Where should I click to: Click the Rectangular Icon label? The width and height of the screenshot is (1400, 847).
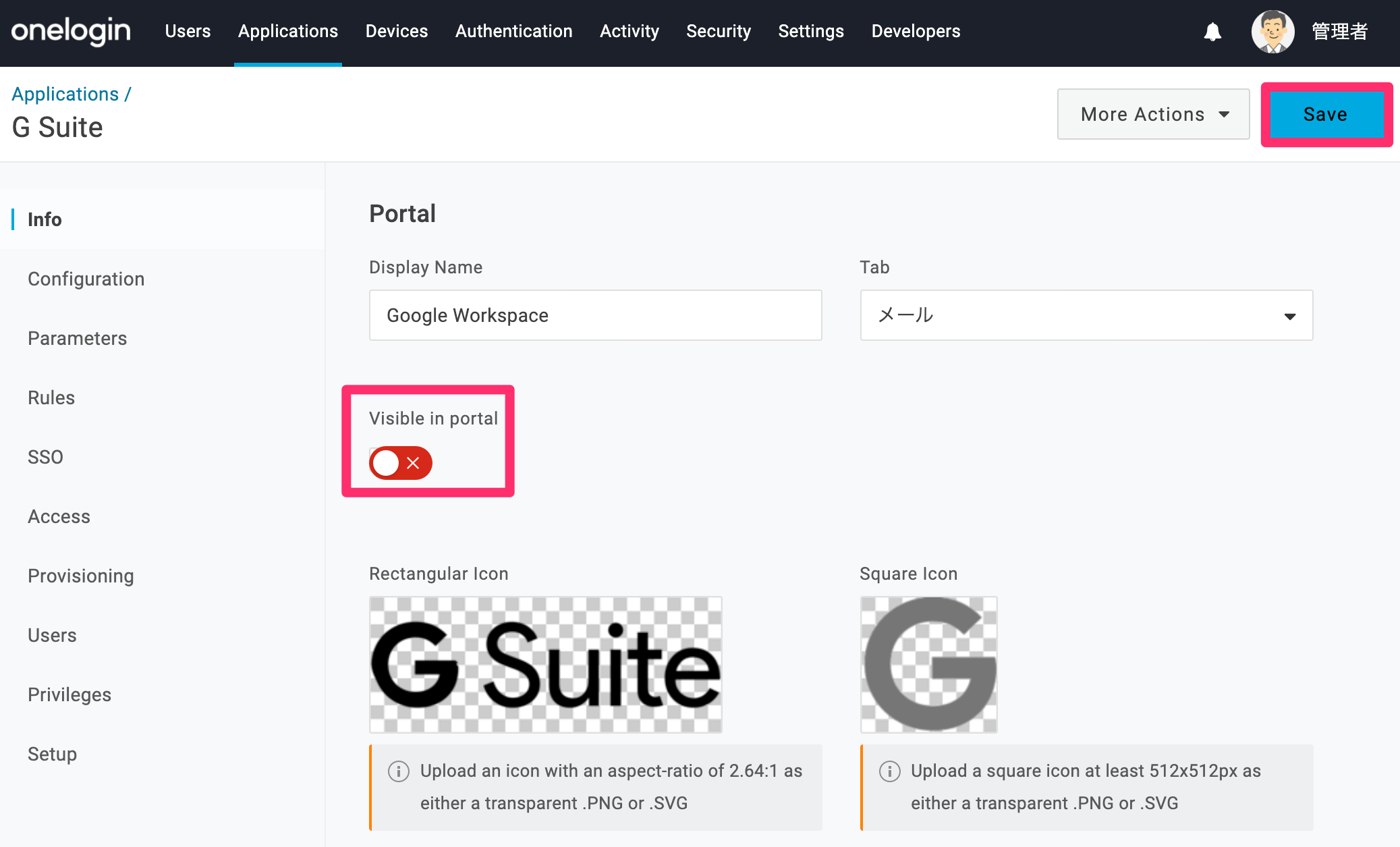click(439, 574)
